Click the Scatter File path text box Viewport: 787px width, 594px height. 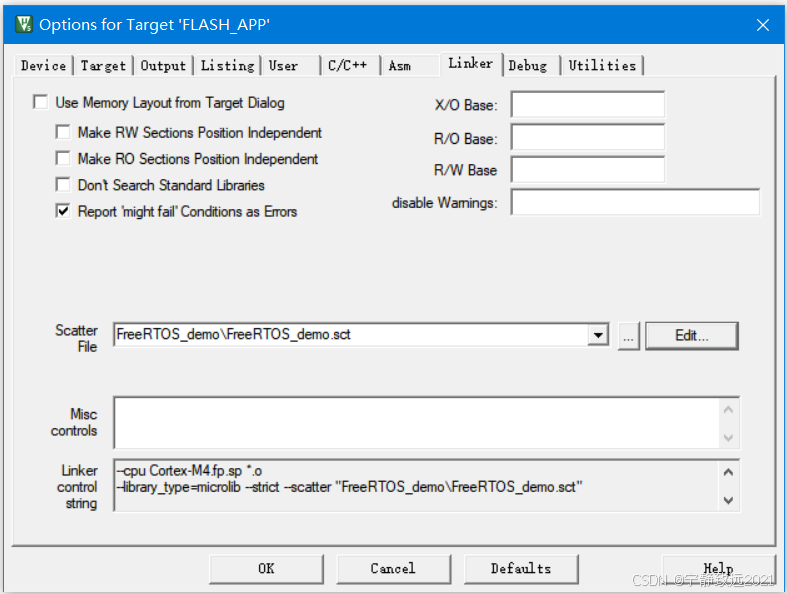pyautogui.click(x=351, y=335)
